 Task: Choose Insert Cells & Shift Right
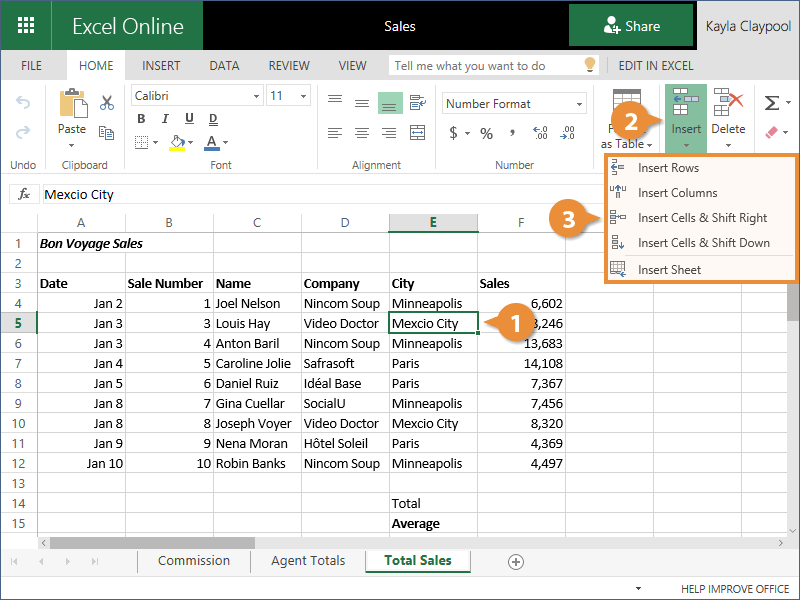(702, 218)
